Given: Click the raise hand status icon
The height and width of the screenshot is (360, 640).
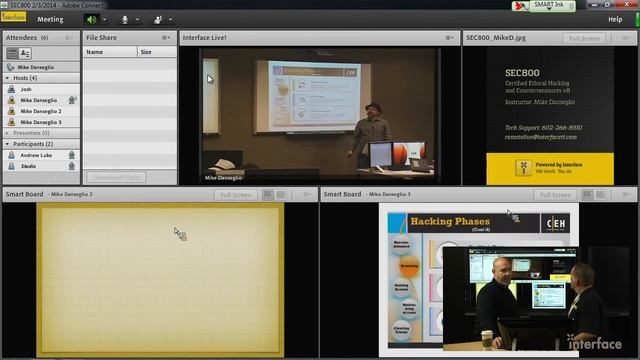Looking at the screenshot, I should coord(158,19).
